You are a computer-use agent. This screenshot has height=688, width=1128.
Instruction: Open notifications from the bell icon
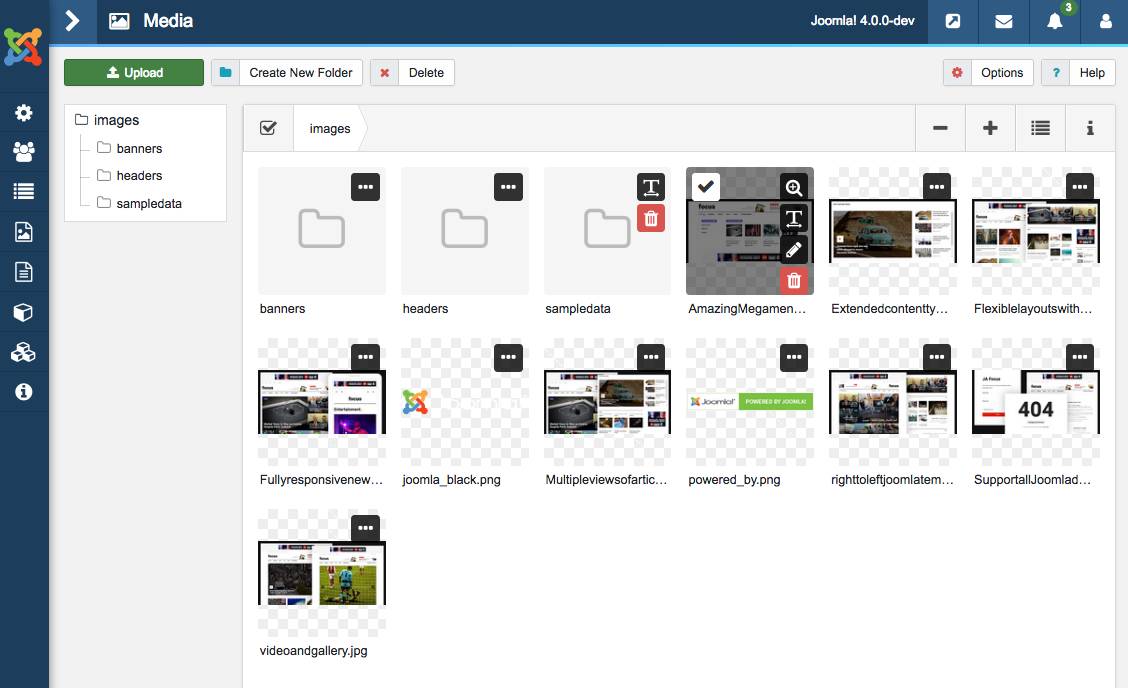(x=1055, y=21)
